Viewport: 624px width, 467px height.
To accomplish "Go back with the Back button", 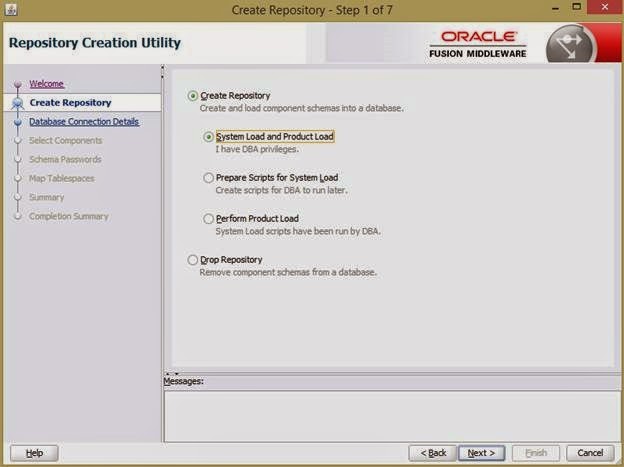I will (x=433, y=453).
